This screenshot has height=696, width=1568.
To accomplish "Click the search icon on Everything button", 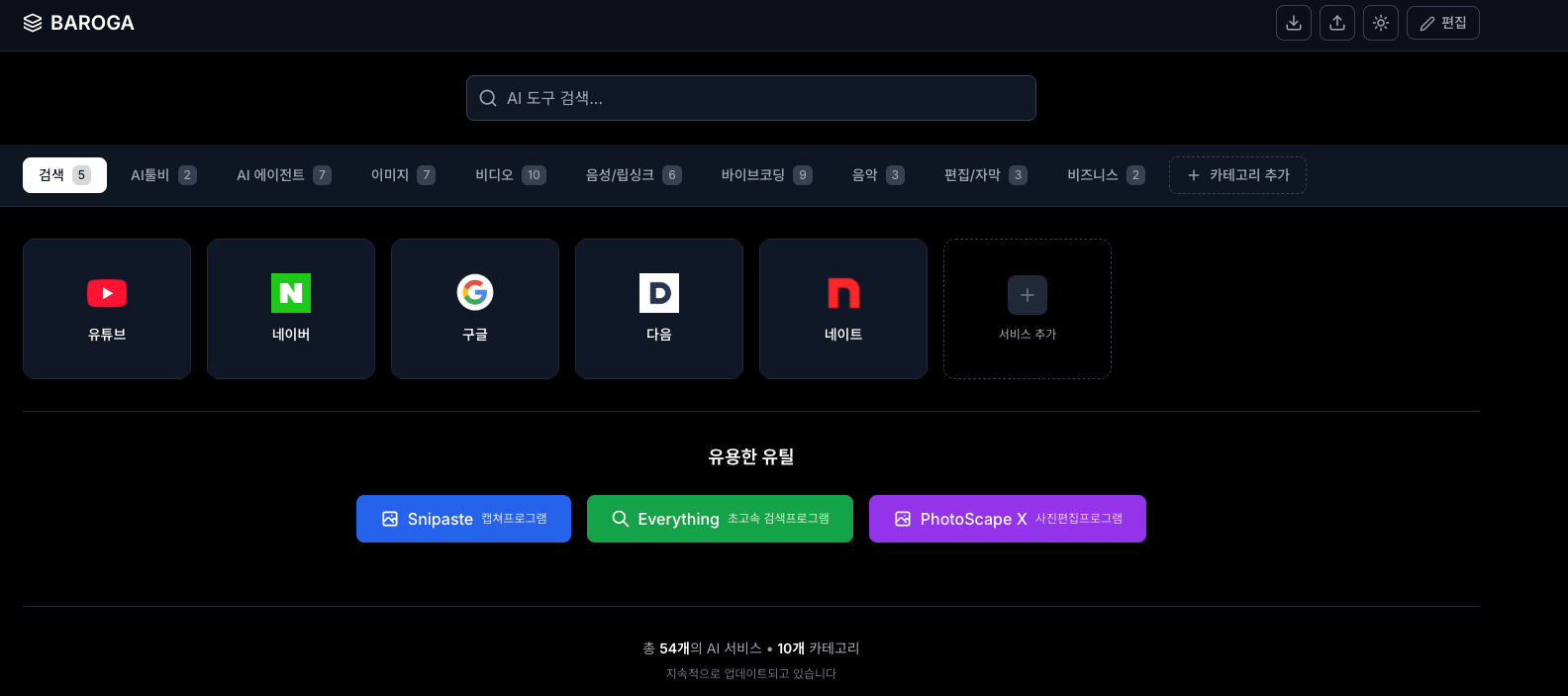I will (x=621, y=519).
